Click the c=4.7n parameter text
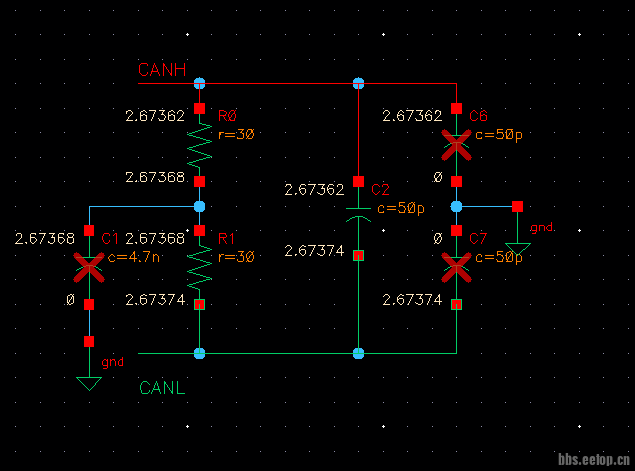The image size is (635, 471). click(132, 256)
